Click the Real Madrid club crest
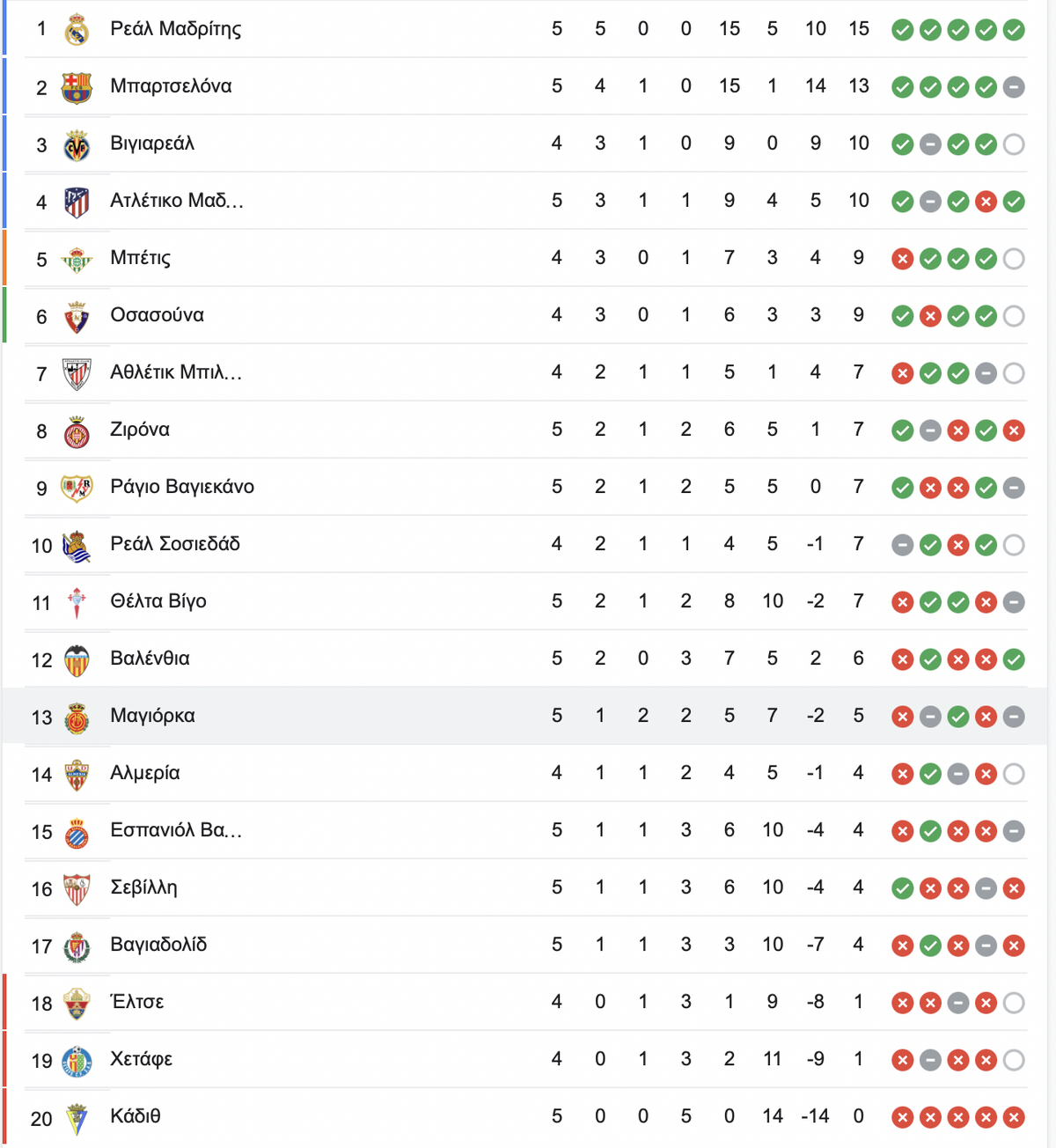Image resolution: width=1056 pixels, height=1148 pixels. point(77,30)
